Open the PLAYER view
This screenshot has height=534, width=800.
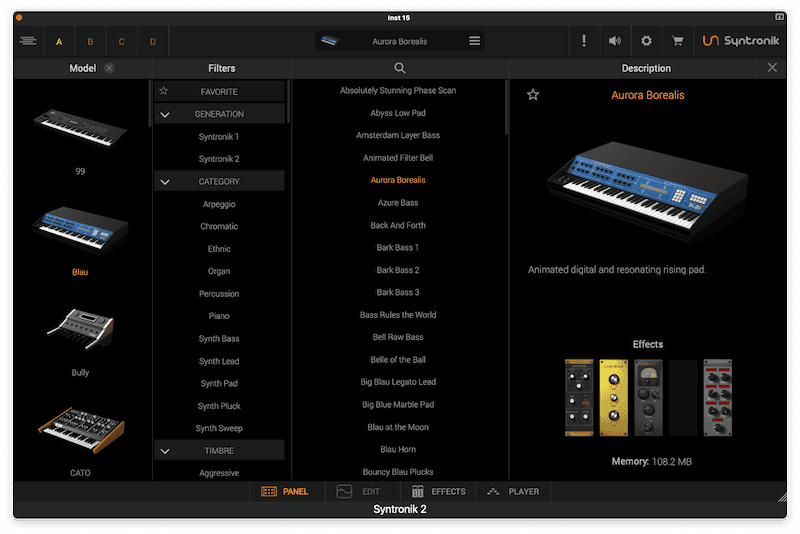[513, 492]
